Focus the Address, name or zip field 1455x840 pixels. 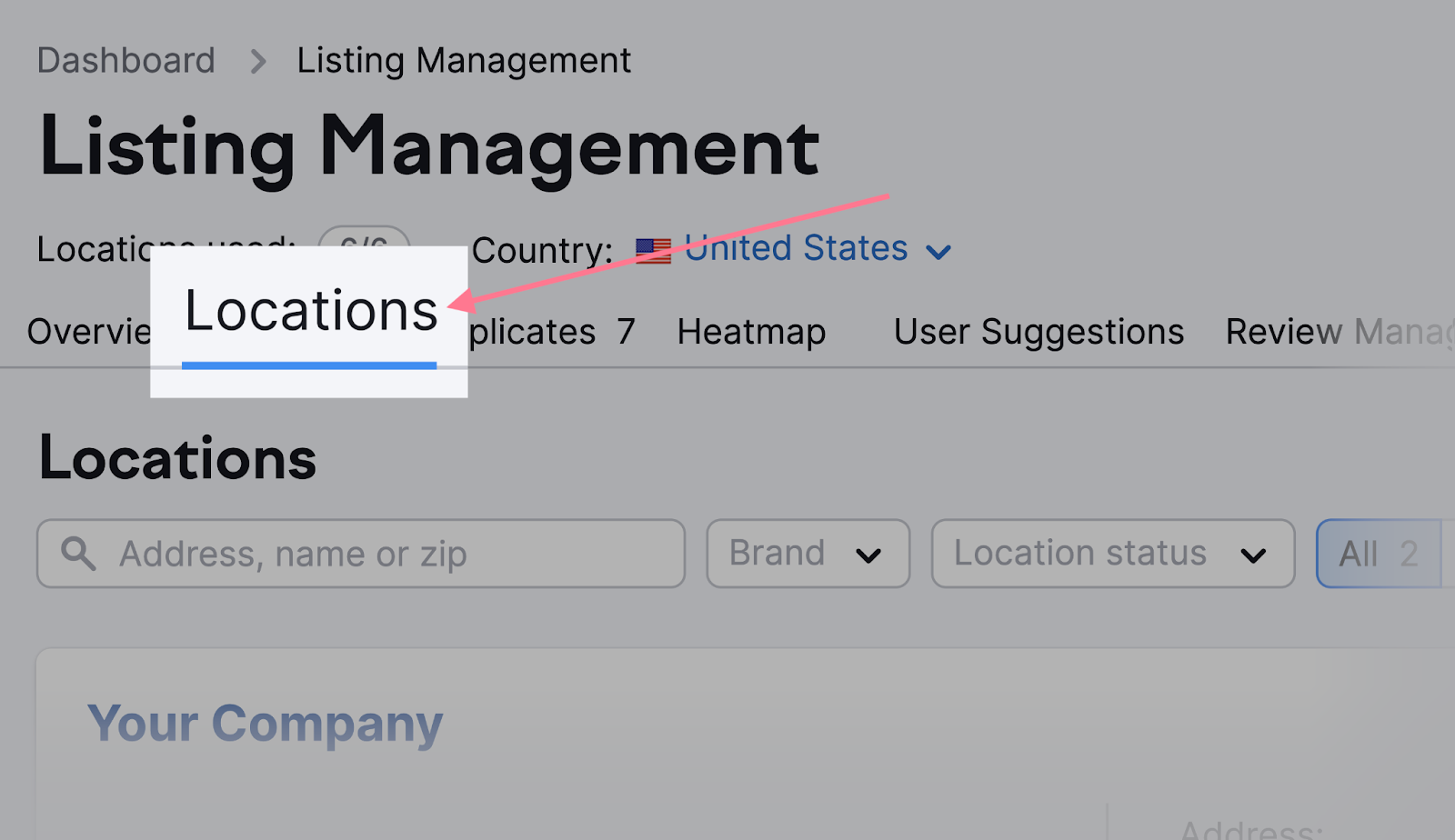382,554
